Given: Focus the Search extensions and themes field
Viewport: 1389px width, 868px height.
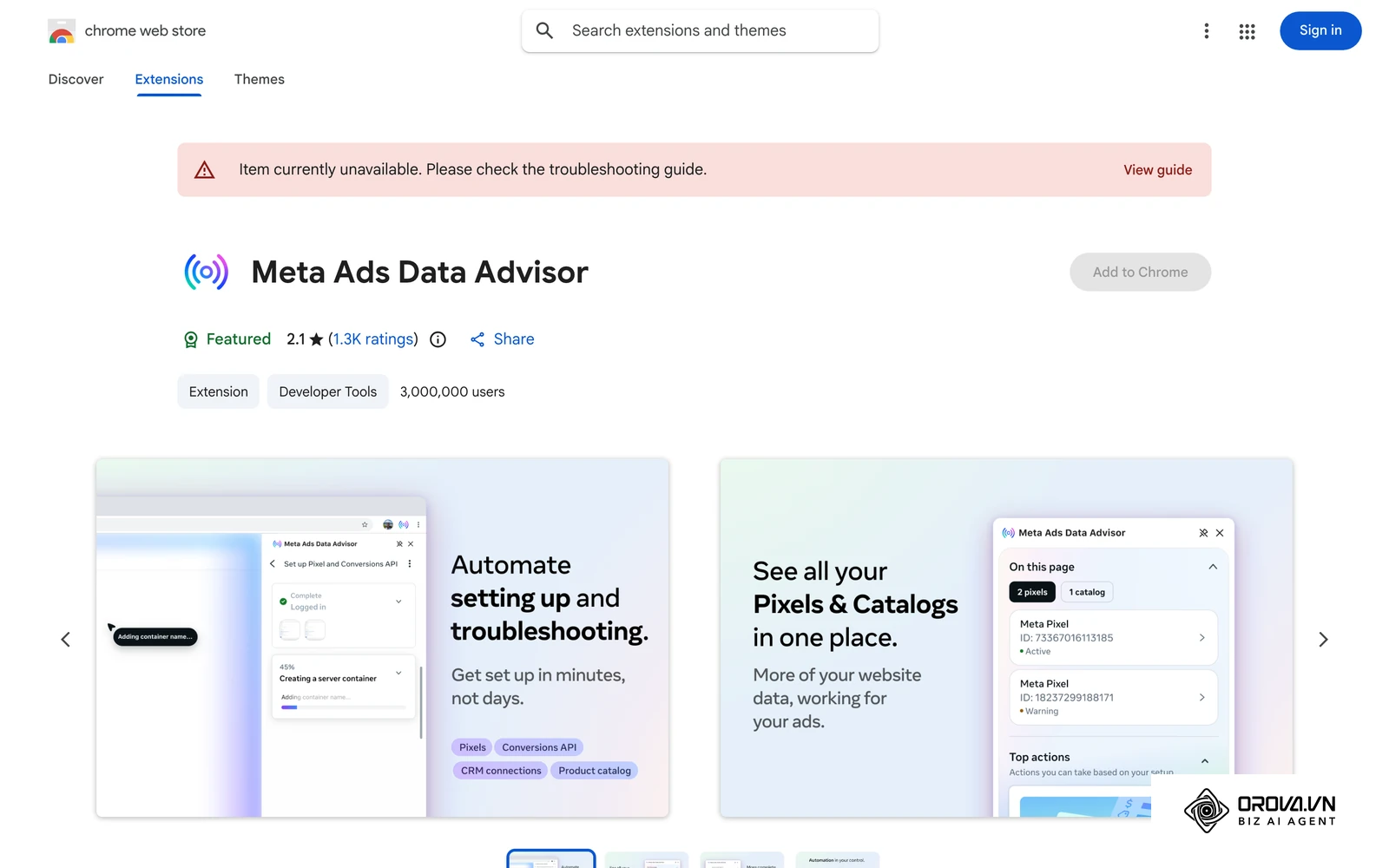Looking at the screenshot, I should click(x=700, y=30).
